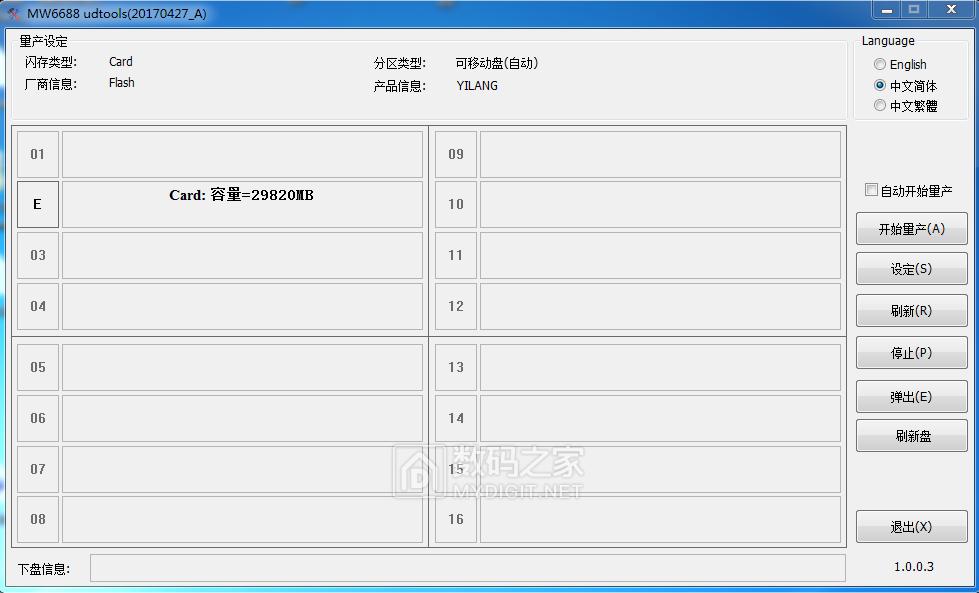Viewport: 979px width, 593px height.
Task: Enable the 自动开始量产 checkbox
Action: 871,189
